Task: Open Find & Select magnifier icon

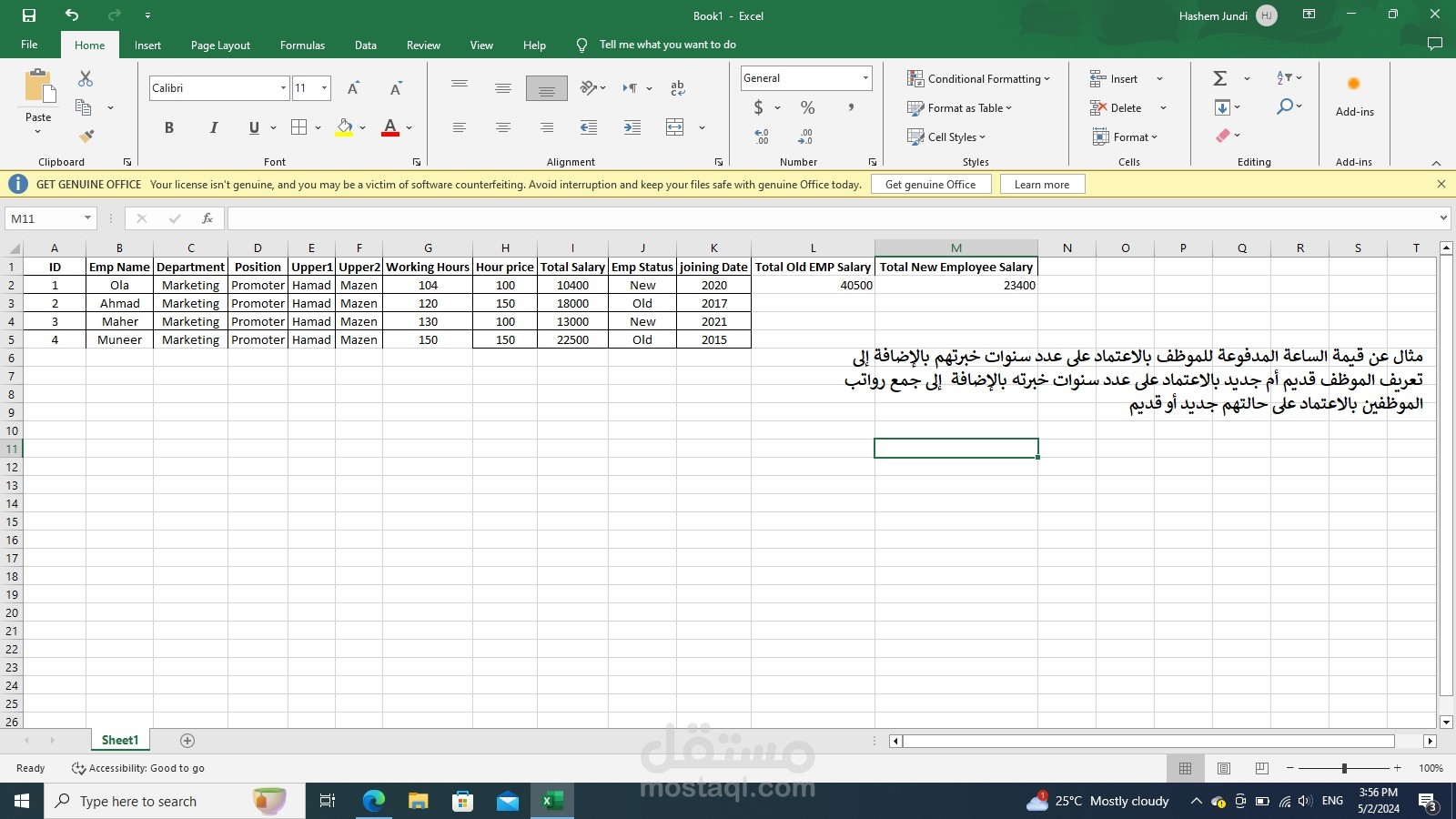Action: click(x=1284, y=106)
